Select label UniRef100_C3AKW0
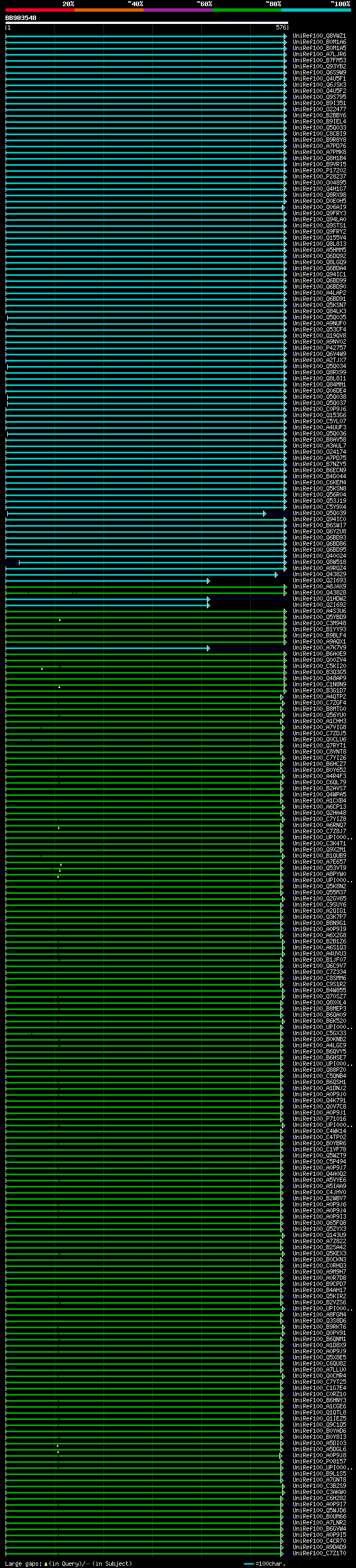 pyautogui.click(x=319, y=1492)
